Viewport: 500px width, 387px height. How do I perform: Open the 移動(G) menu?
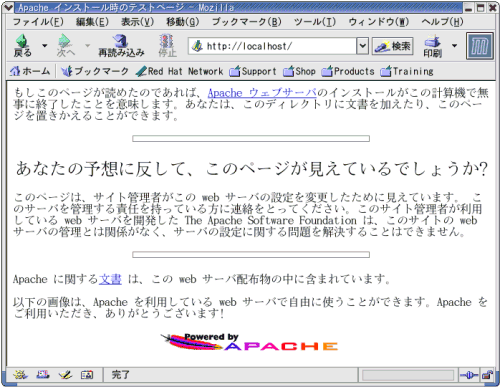(183, 22)
